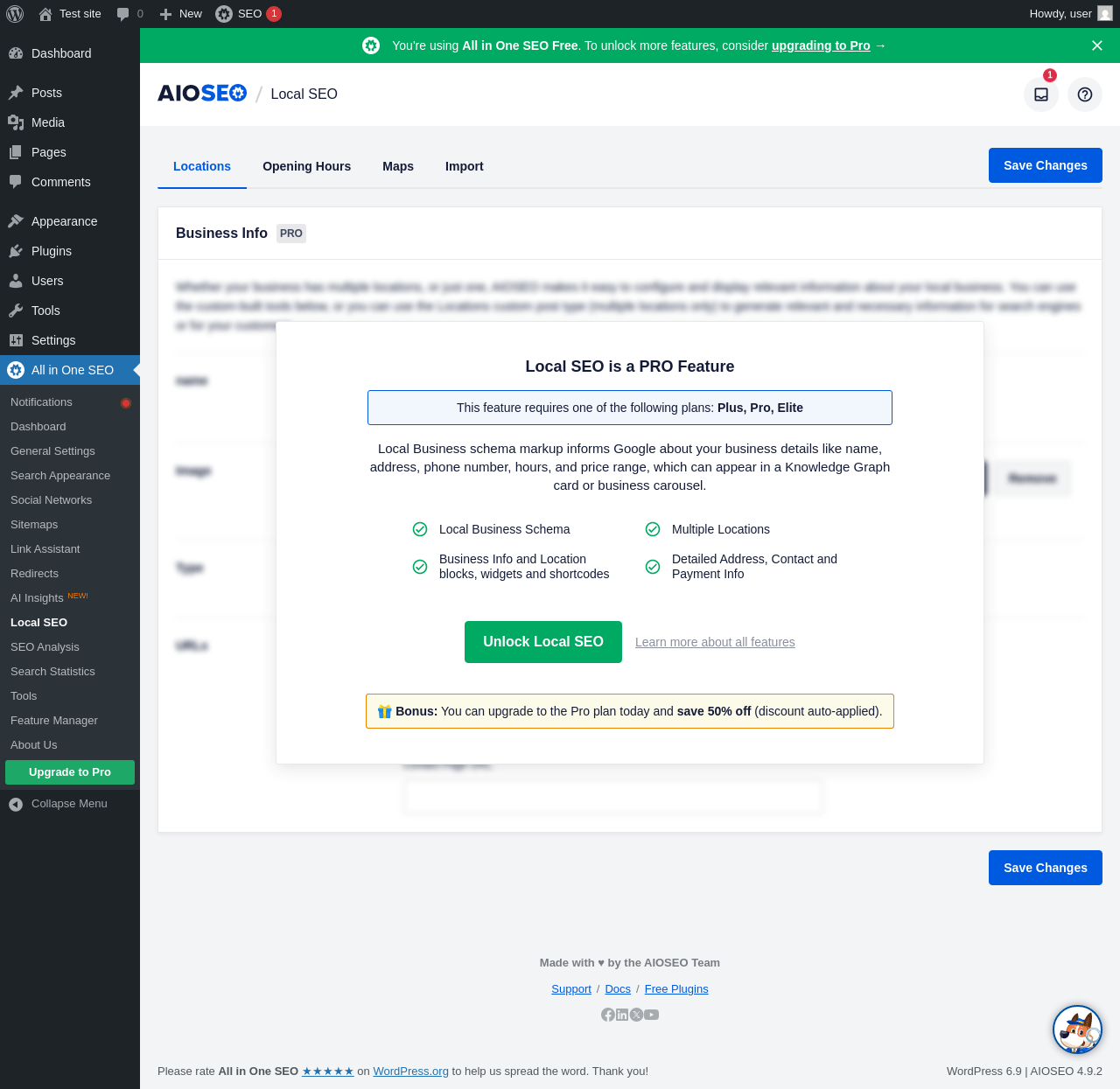This screenshot has width=1120, height=1089.
Task: Open the AIOSEO Facebook icon in footer
Action: tap(608, 1015)
